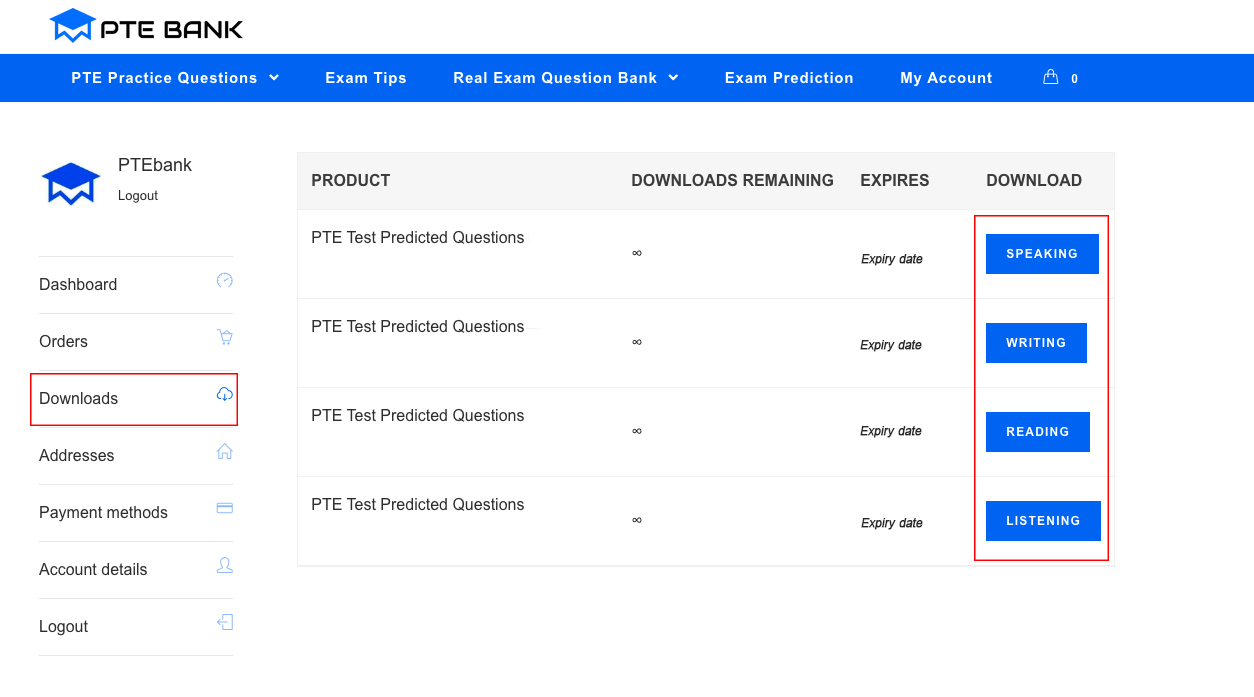Select the Dashboard sidebar icon
This screenshot has width=1254, height=697.
pos(225,282)
